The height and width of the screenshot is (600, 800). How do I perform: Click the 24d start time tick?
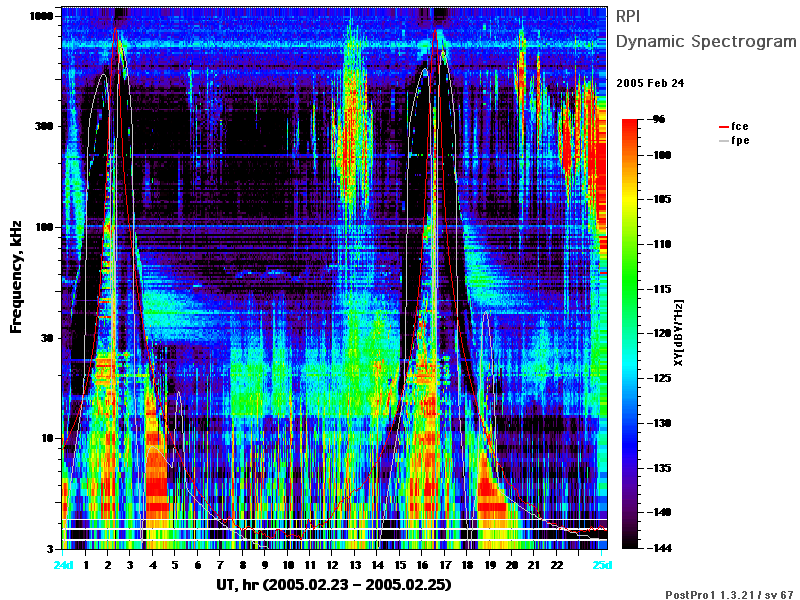63,565
